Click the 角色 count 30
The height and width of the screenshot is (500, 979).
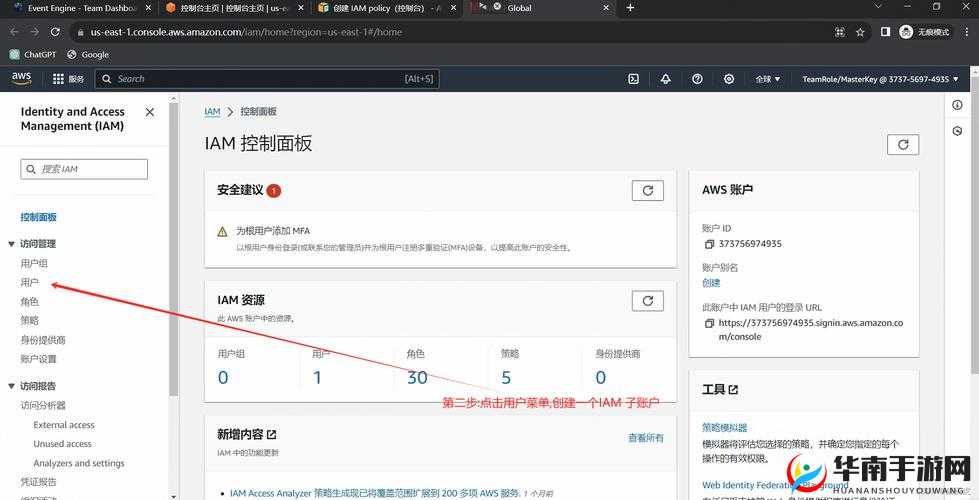point(417,377)
